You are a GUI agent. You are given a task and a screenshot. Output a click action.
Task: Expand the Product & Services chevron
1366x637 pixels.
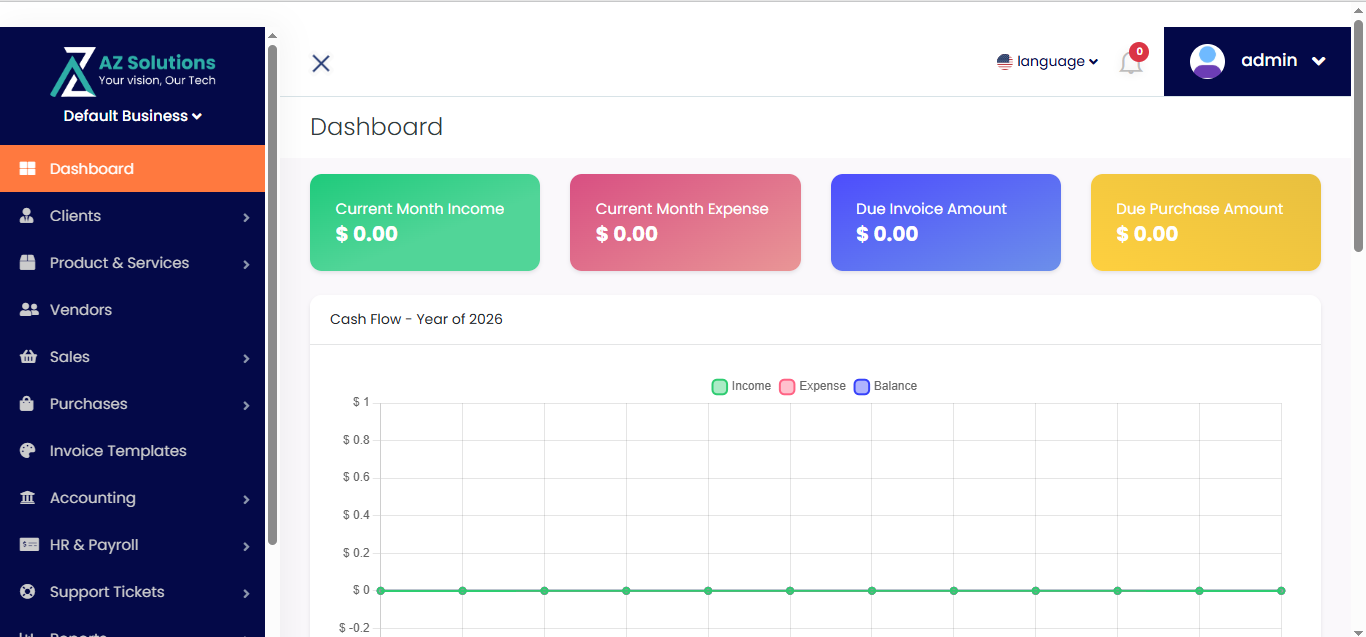[x=246, y=264]
